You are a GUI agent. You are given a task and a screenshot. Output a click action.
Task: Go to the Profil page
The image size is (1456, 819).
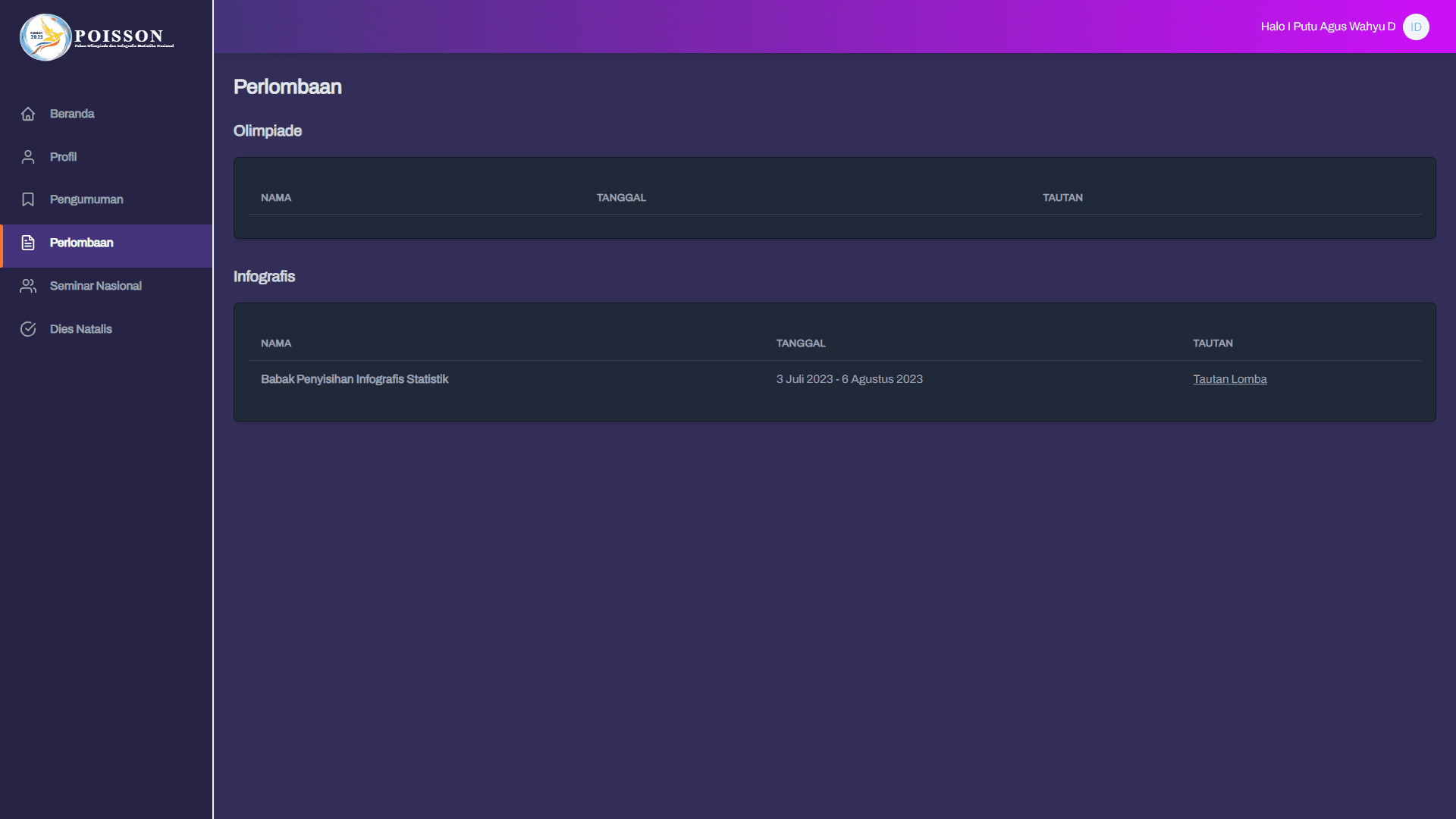tap(63, 157)
